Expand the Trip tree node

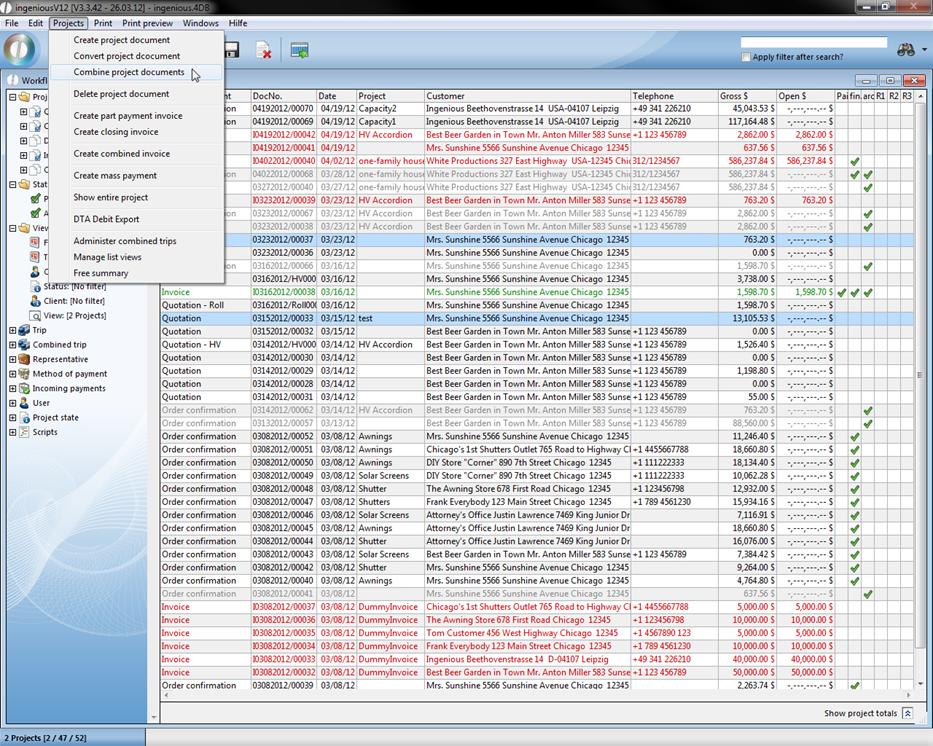12,330
